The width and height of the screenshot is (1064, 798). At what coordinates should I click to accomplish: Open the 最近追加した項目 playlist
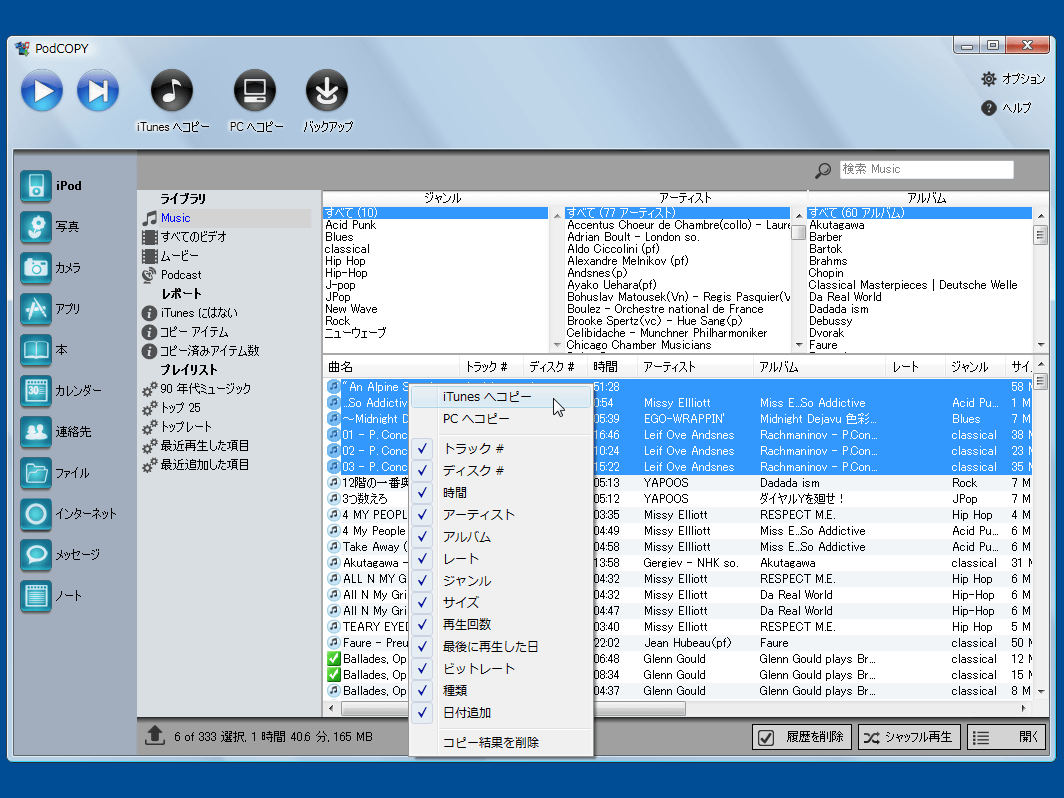[x=204, y=465]
